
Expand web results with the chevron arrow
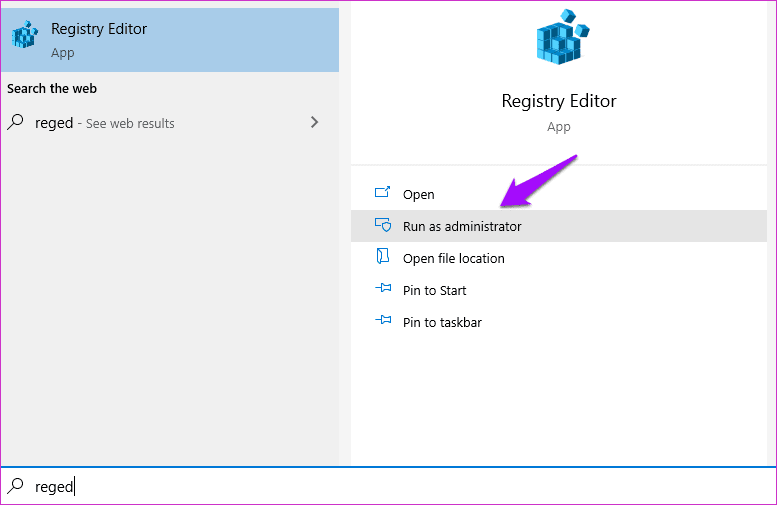click(x=314, y=122)
